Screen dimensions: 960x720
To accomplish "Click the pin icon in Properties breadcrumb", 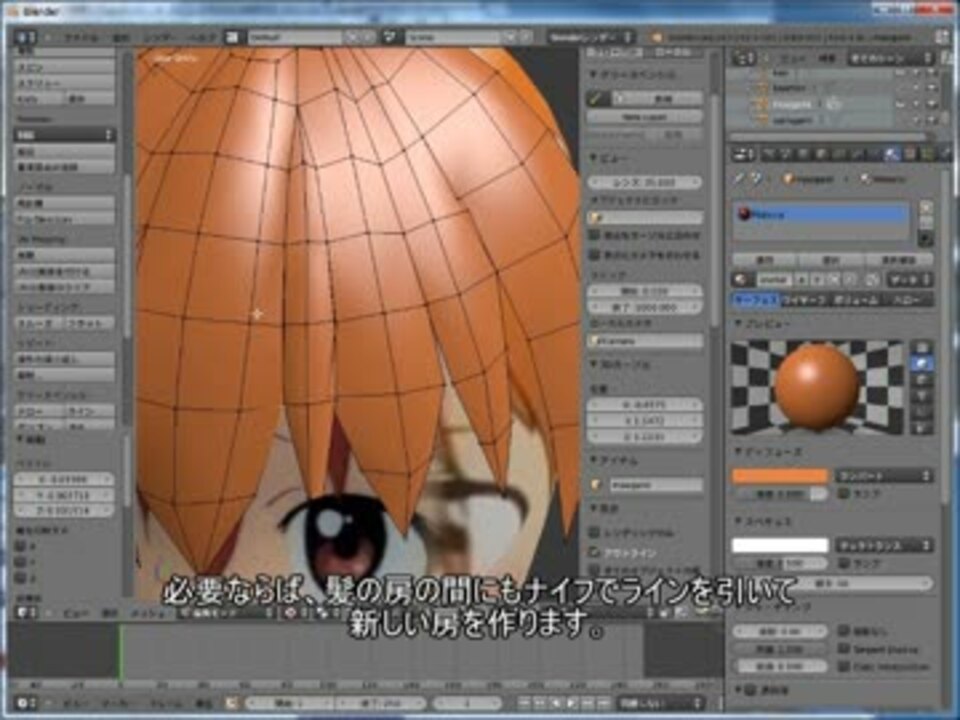I will pyautogui.click(x=740, y=179).
